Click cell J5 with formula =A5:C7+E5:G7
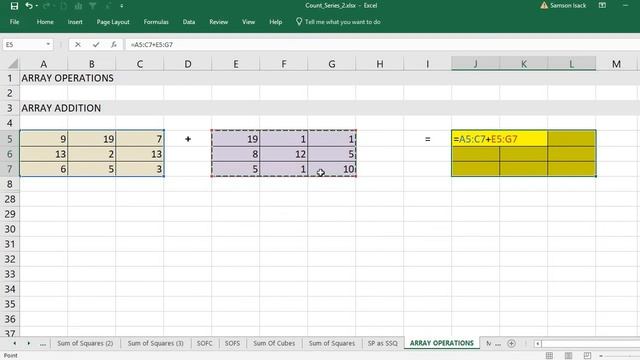 476,139
